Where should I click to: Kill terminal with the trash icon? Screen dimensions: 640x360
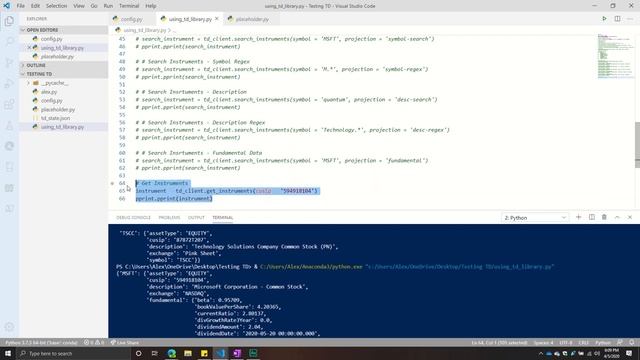[604, 217]
